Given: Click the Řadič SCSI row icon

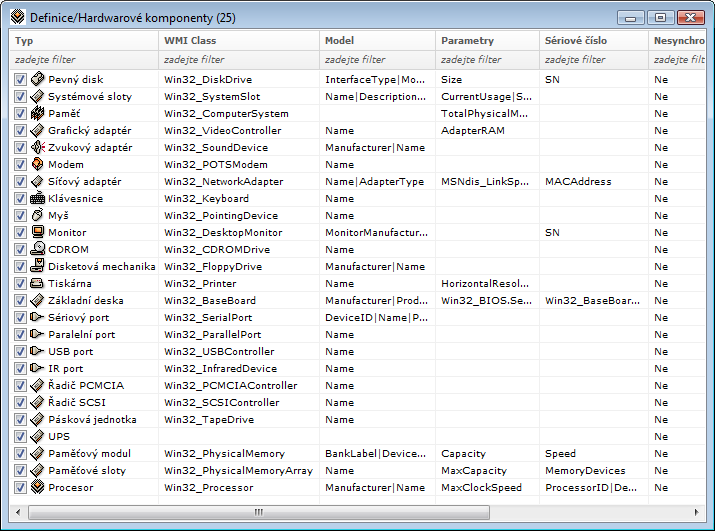Looking at the screenshot, I should click(37, 402).
